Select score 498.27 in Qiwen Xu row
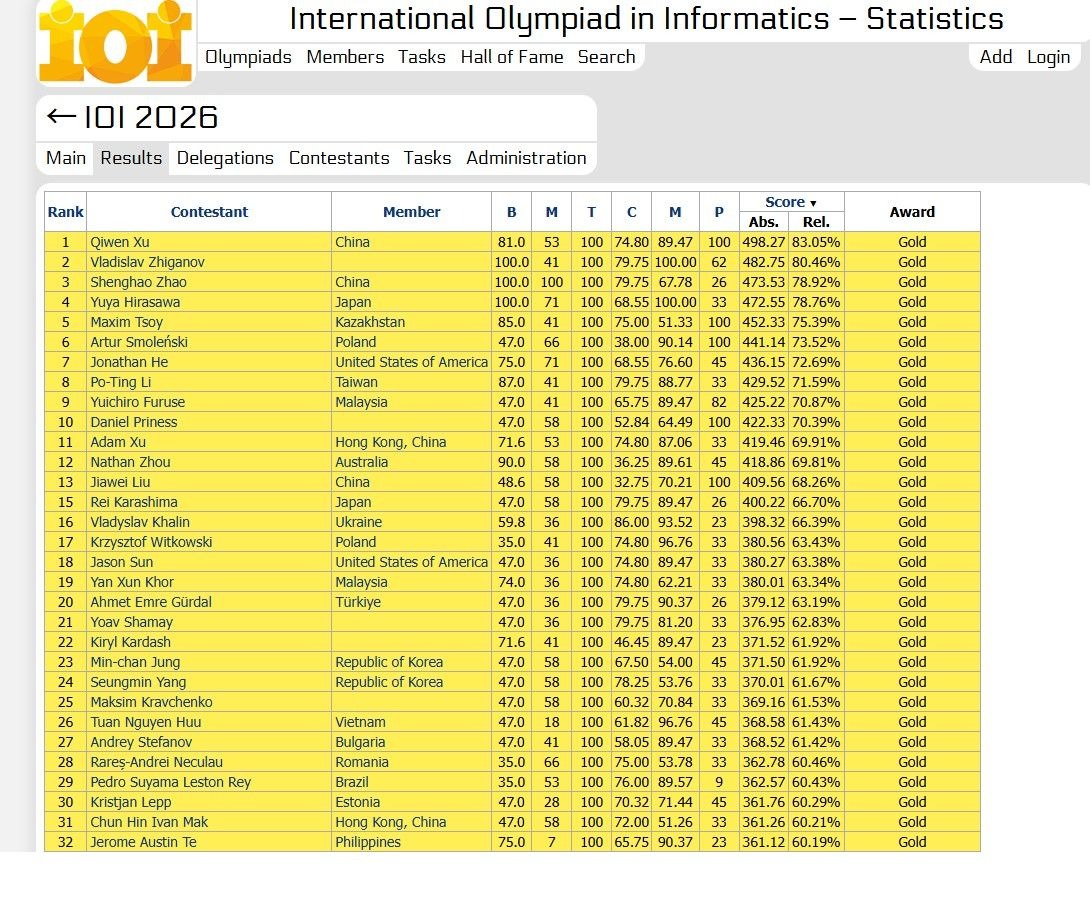This screenshot has height=902, width=1090. (763, 242)
